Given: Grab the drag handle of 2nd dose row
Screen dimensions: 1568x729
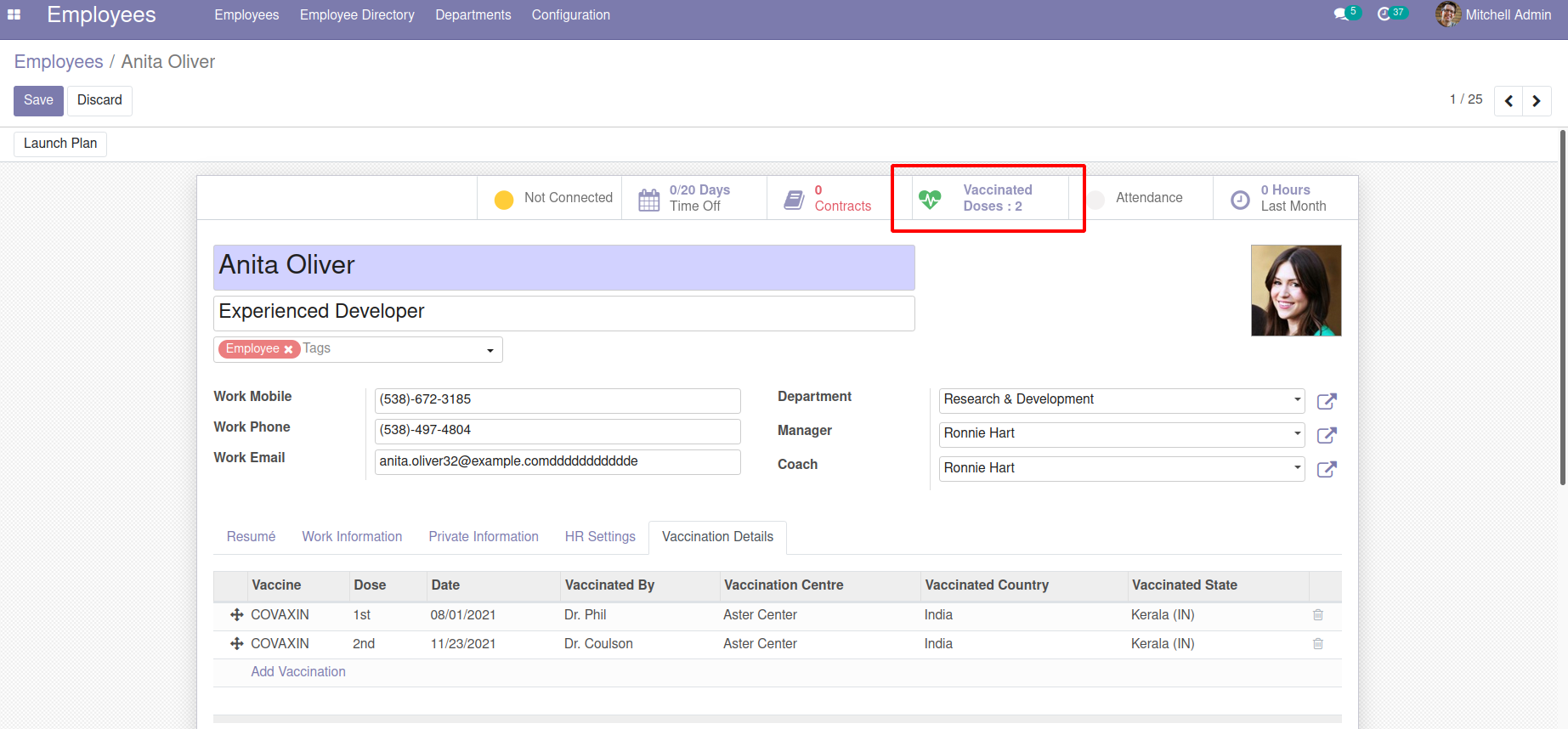Looking at the screenshot, I should tap(236, 644).
